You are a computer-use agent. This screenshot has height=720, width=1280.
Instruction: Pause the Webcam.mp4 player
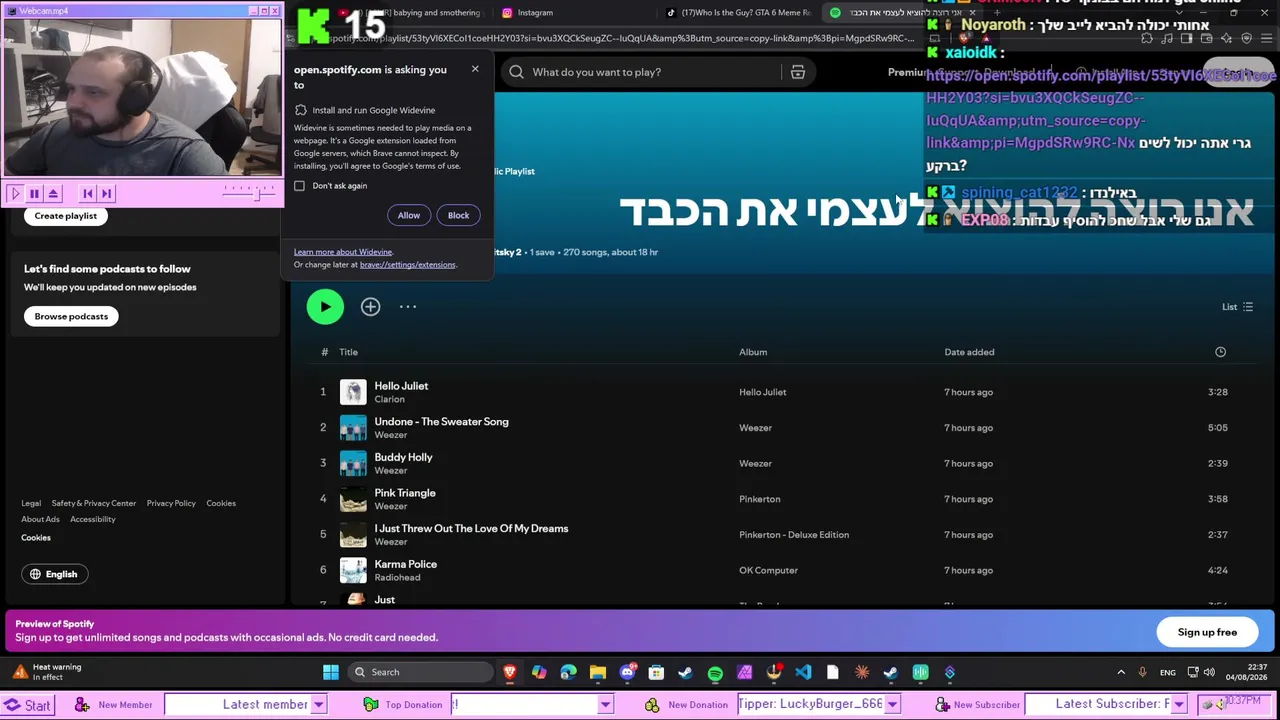click(x=34, y=194)
